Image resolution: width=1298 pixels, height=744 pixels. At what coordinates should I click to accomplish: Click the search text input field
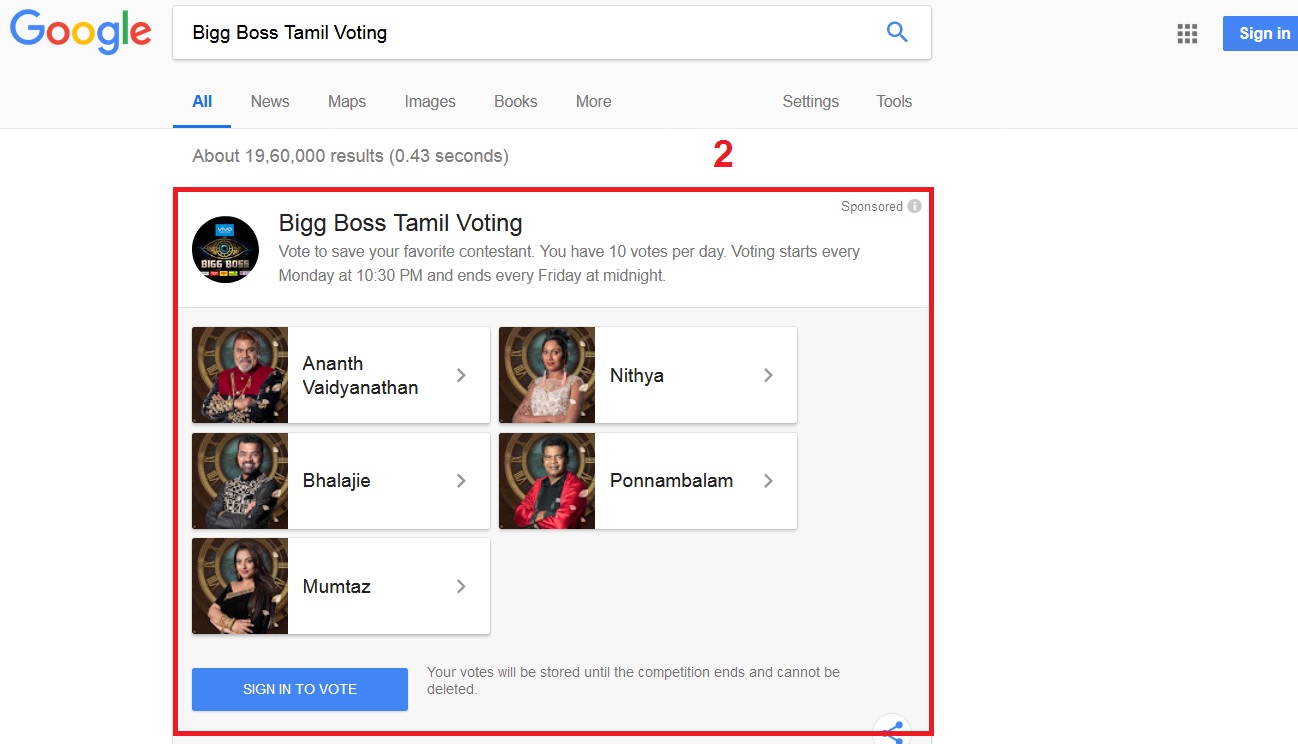[x=520, y=32]
